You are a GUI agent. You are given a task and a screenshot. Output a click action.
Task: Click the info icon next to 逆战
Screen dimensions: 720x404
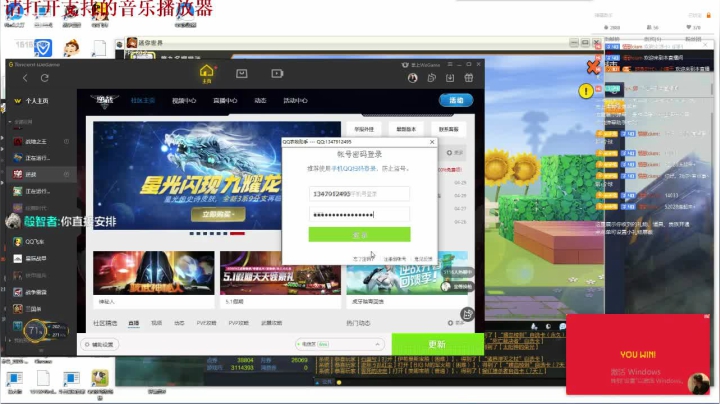(67, 174)
